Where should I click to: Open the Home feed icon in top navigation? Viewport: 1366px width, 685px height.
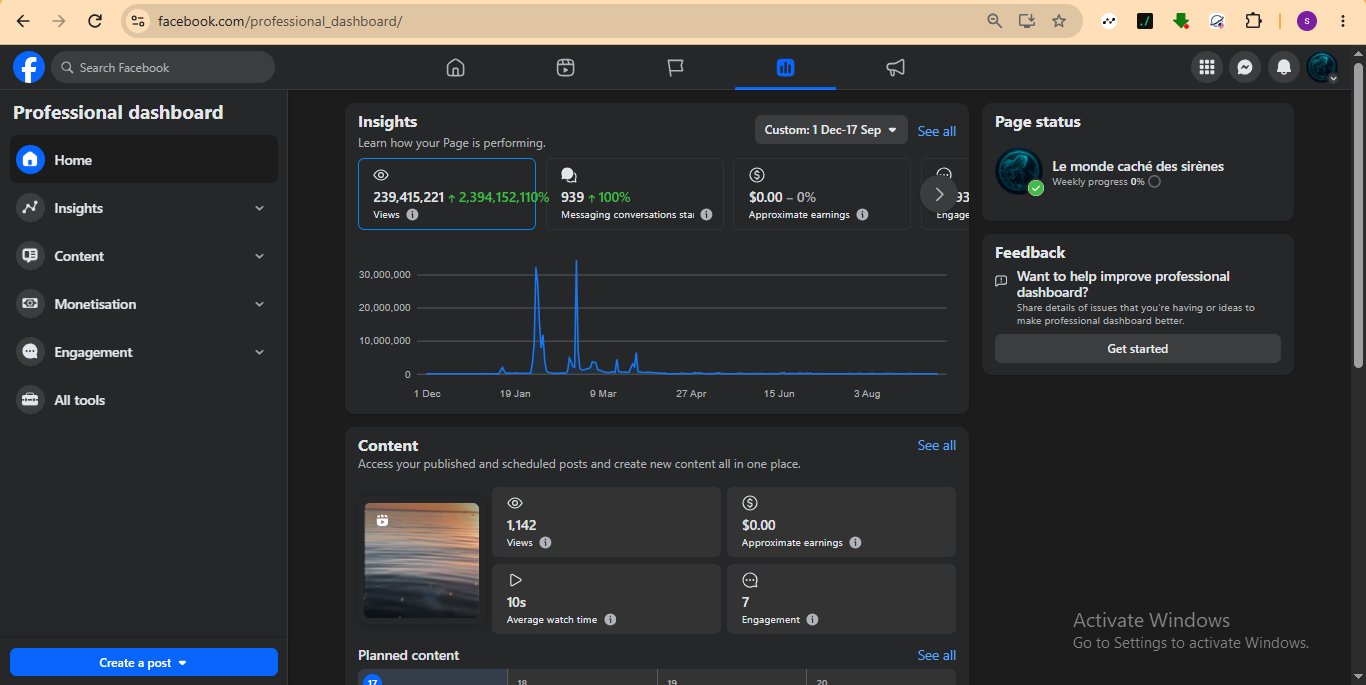(455, 67)
